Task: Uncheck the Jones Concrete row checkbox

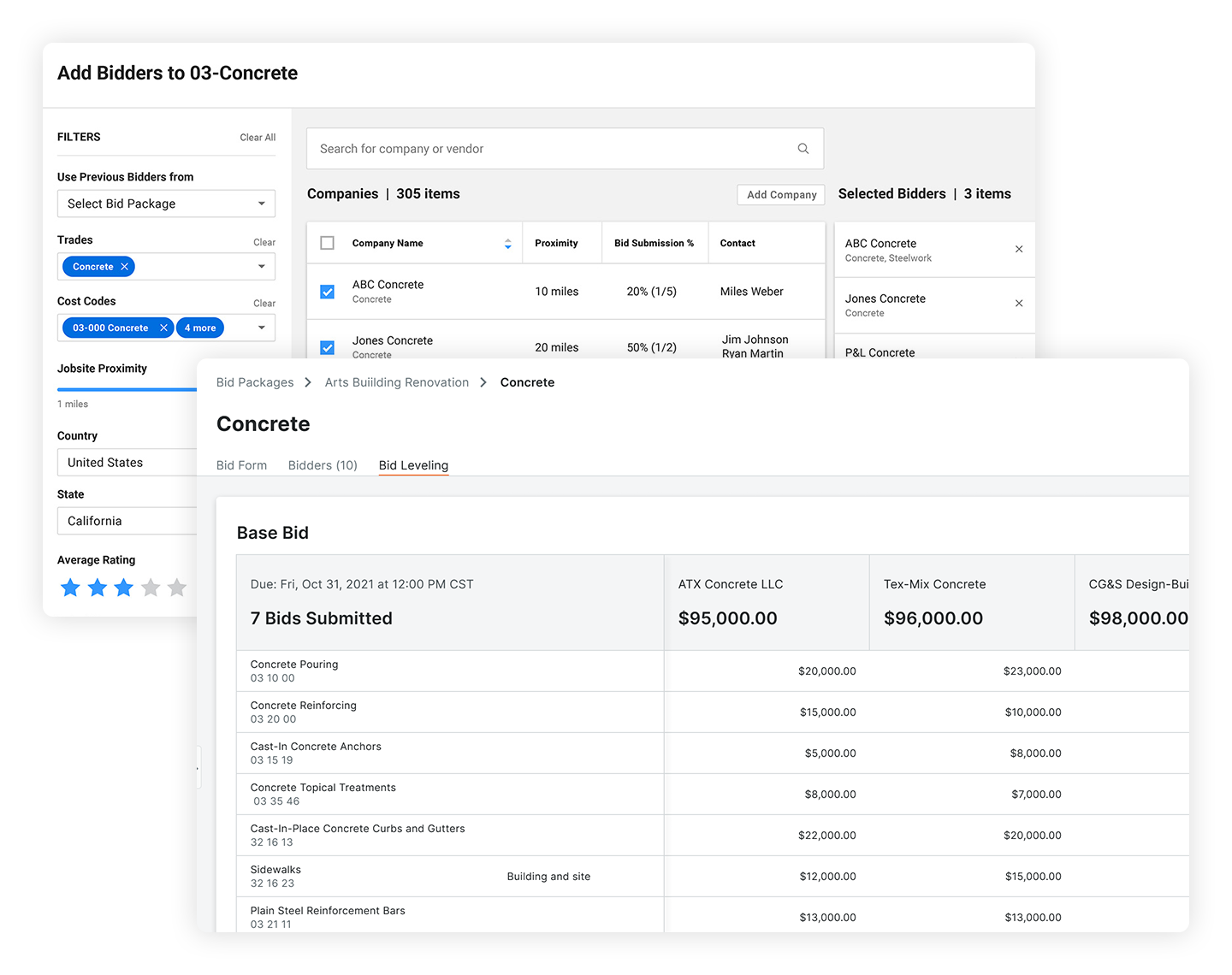Action: 327,347
